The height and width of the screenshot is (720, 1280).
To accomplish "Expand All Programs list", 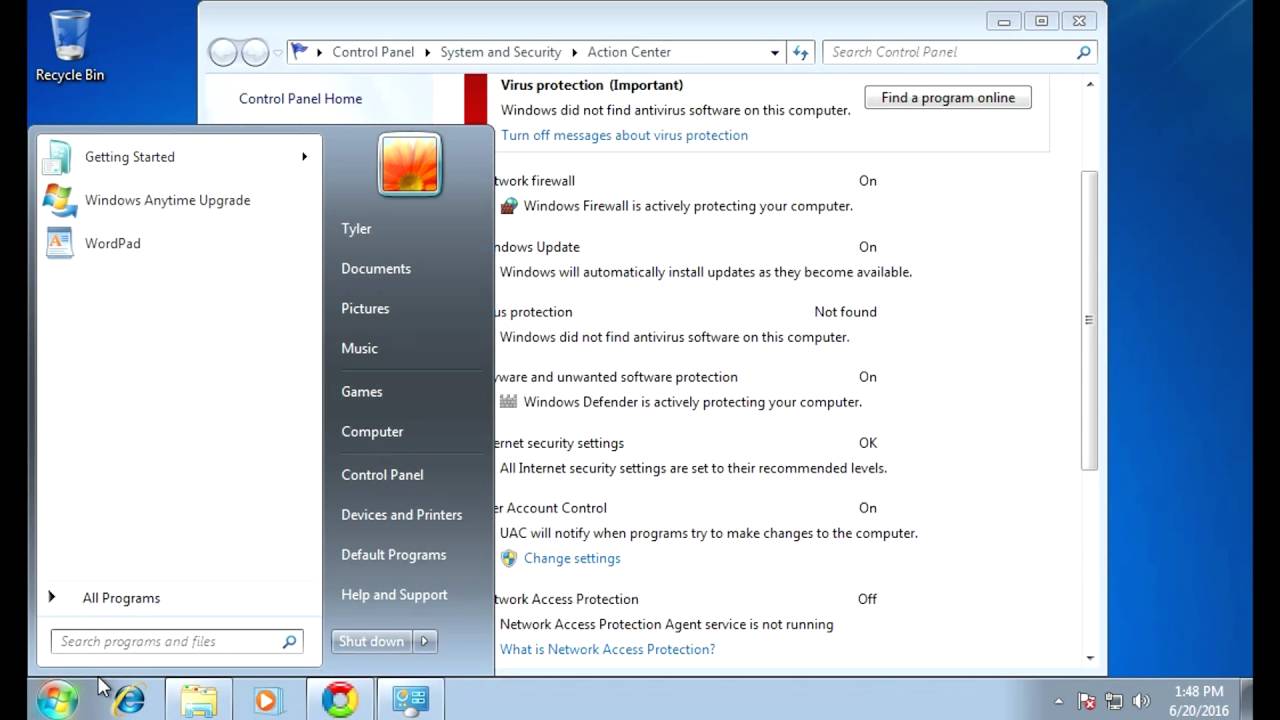I will [121, 598].
